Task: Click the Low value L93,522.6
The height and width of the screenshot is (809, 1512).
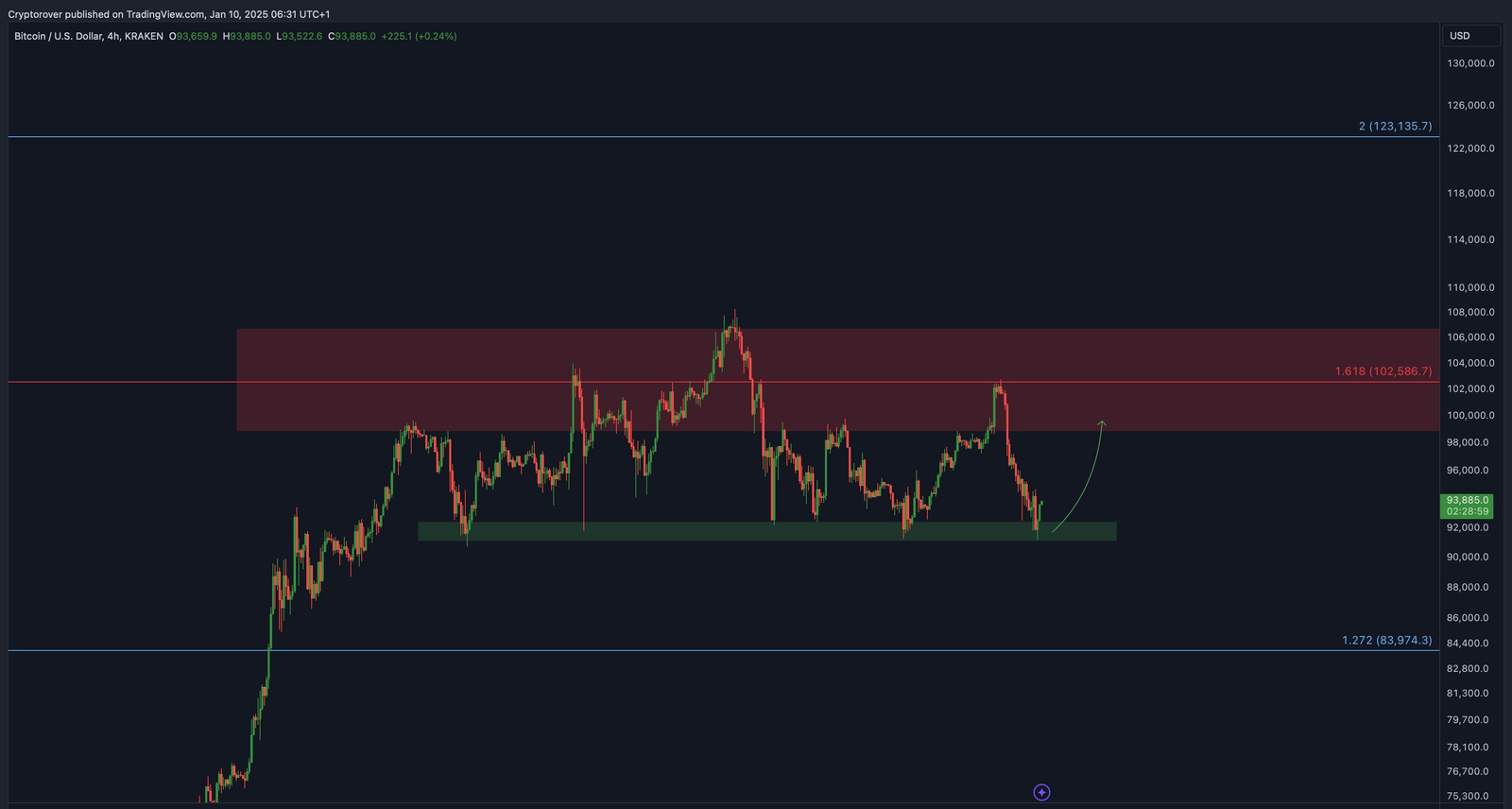Action: pos(299,36)
